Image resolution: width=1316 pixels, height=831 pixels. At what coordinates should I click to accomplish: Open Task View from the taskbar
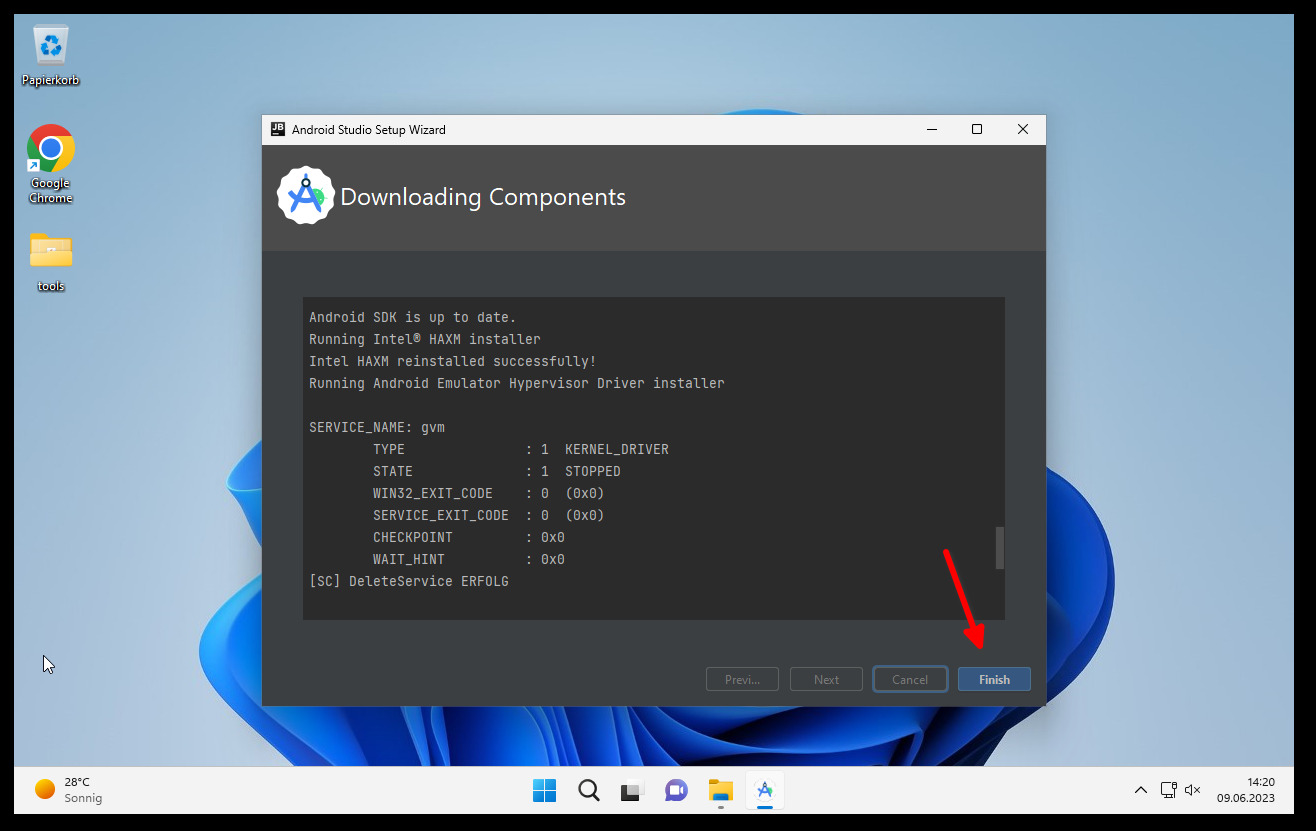[x=632, y=790]
